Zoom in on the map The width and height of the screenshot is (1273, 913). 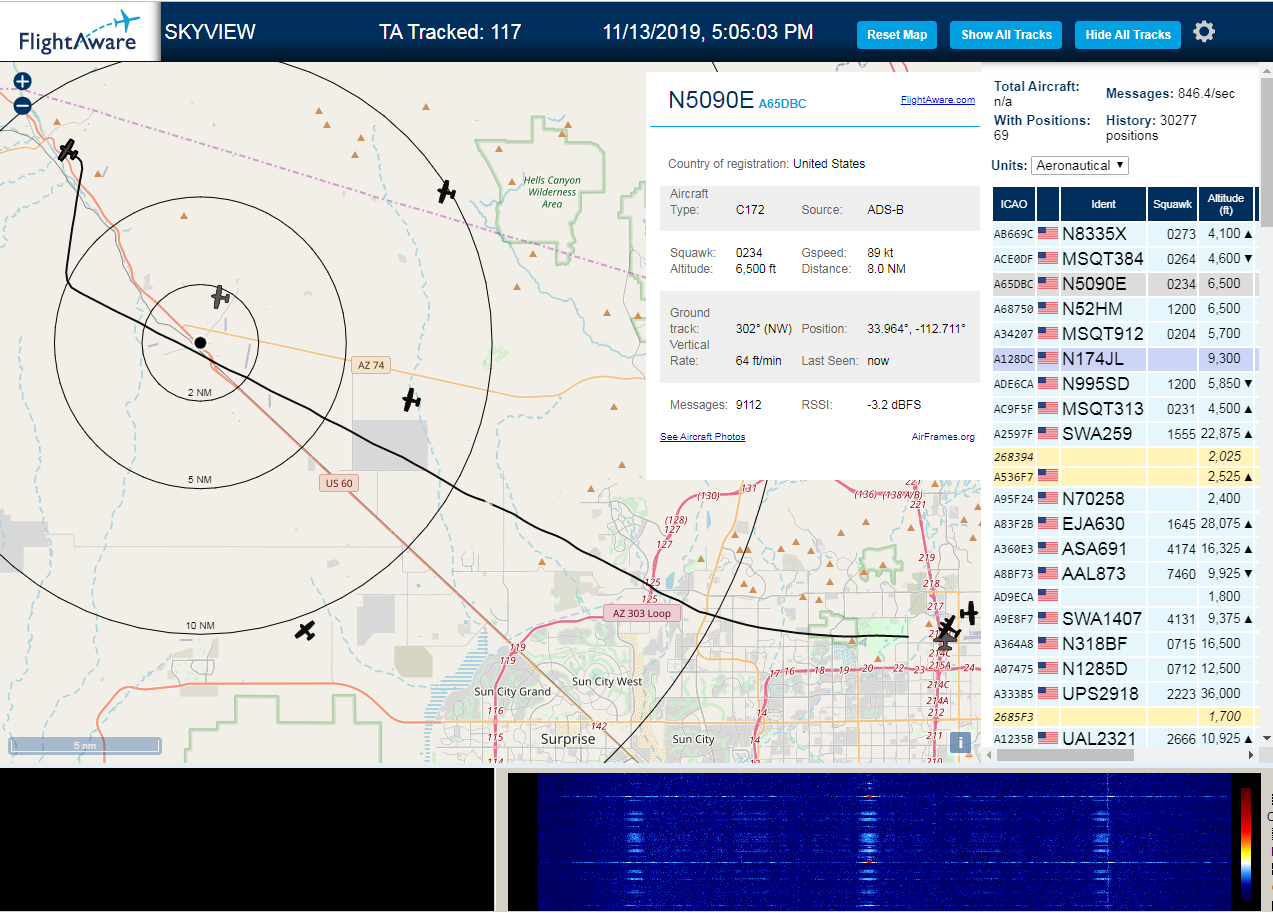pyautogui.click(x=22, y=81)
